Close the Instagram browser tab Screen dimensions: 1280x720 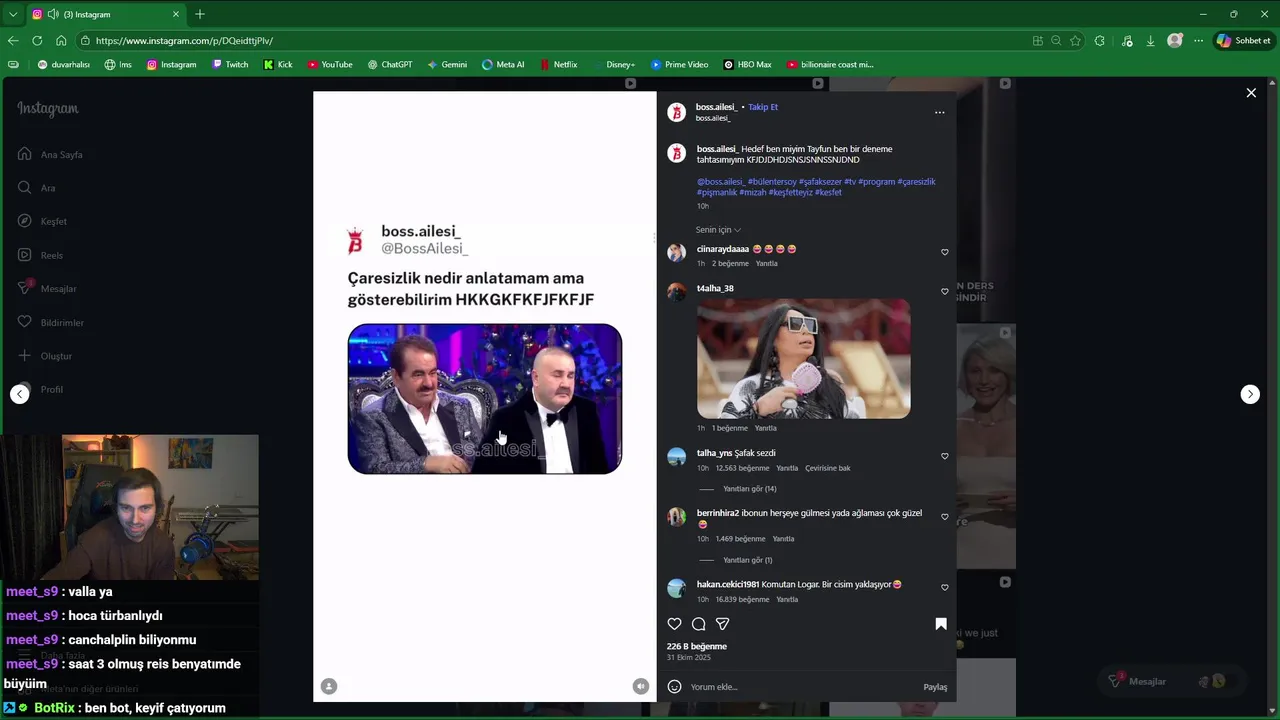(x=176, y=14)
